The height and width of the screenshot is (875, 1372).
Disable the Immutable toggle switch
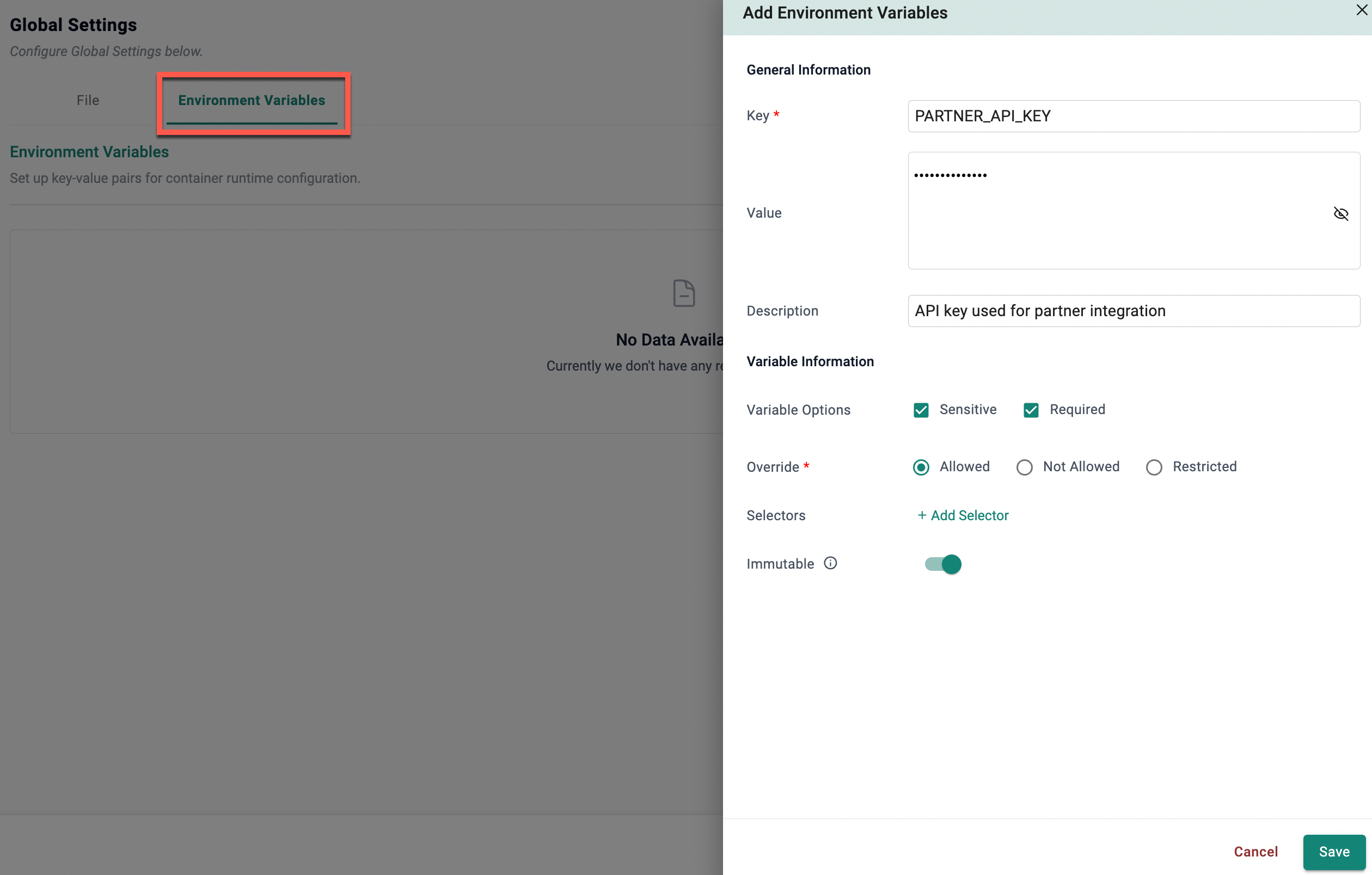pos(943,564)
